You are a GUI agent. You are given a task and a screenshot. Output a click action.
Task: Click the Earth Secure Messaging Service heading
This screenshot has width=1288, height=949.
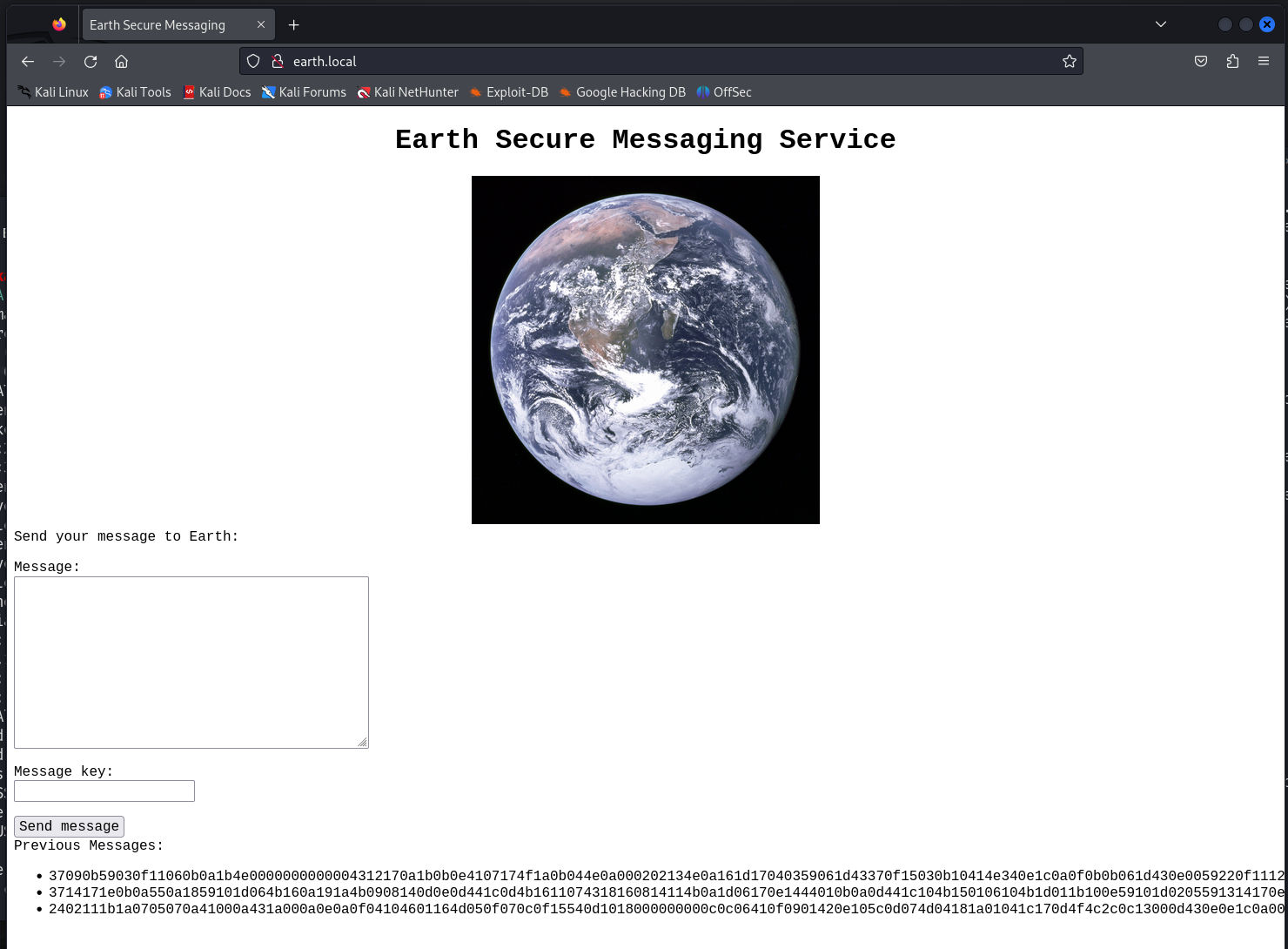(646, 139)
